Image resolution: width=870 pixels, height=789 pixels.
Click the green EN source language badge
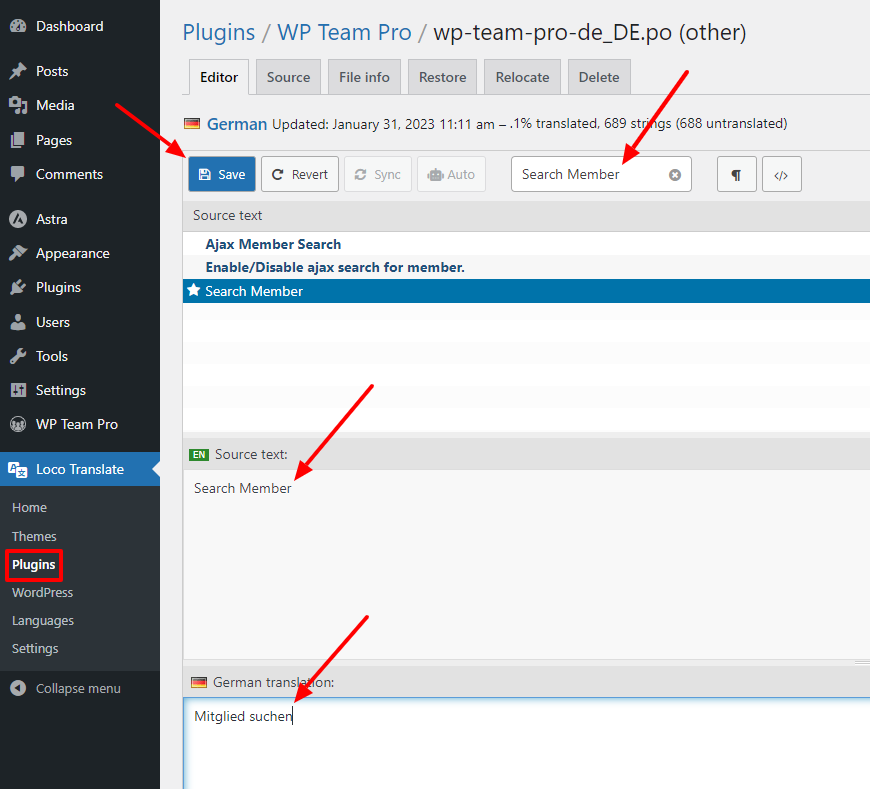coord(199,454)
